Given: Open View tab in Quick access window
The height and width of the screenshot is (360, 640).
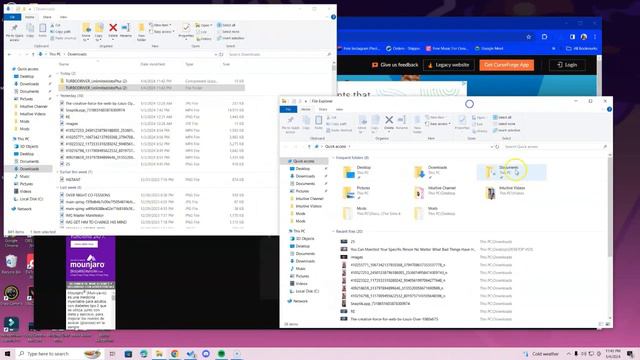Looking at the screenshot, I should pyautogui.click(x=339, y=109).
